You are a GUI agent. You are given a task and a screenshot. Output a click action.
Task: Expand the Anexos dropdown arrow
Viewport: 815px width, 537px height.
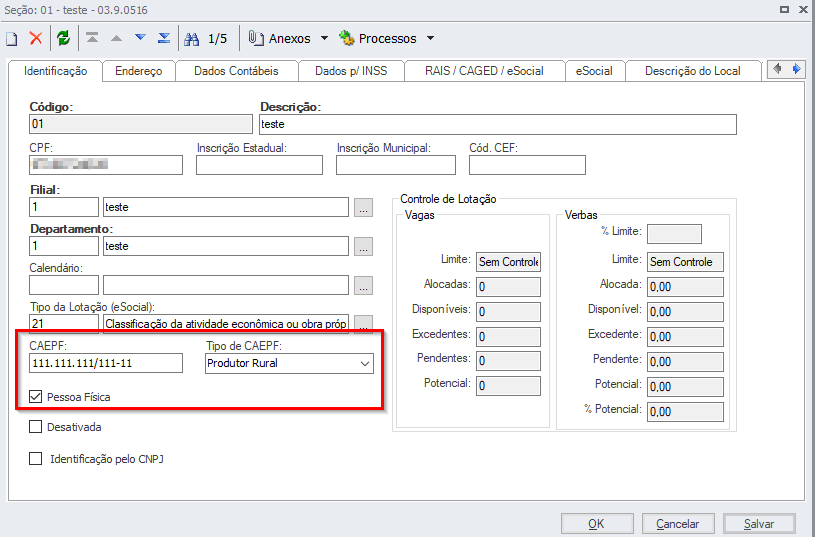coord(324,38)
